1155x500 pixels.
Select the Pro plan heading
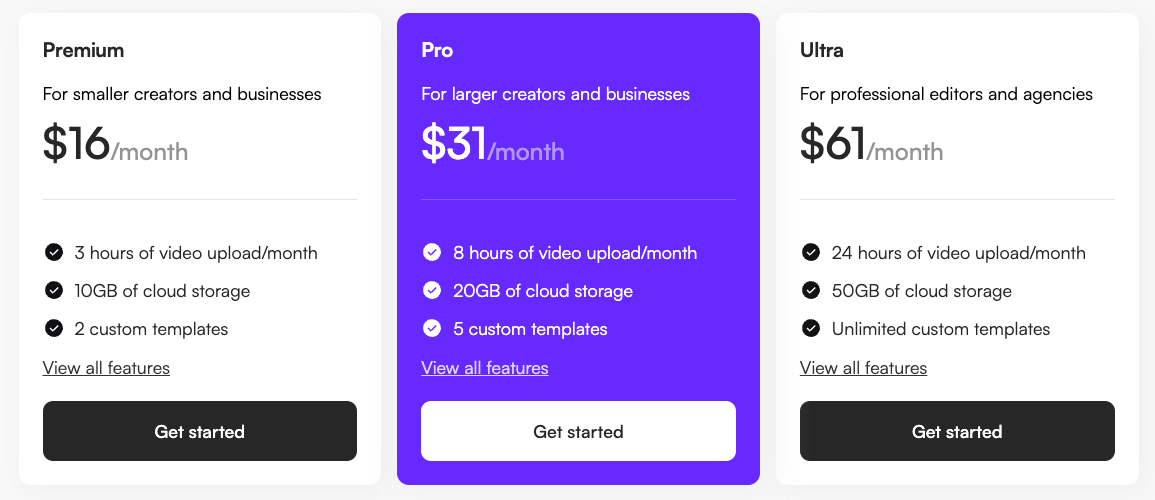(437, 50)
